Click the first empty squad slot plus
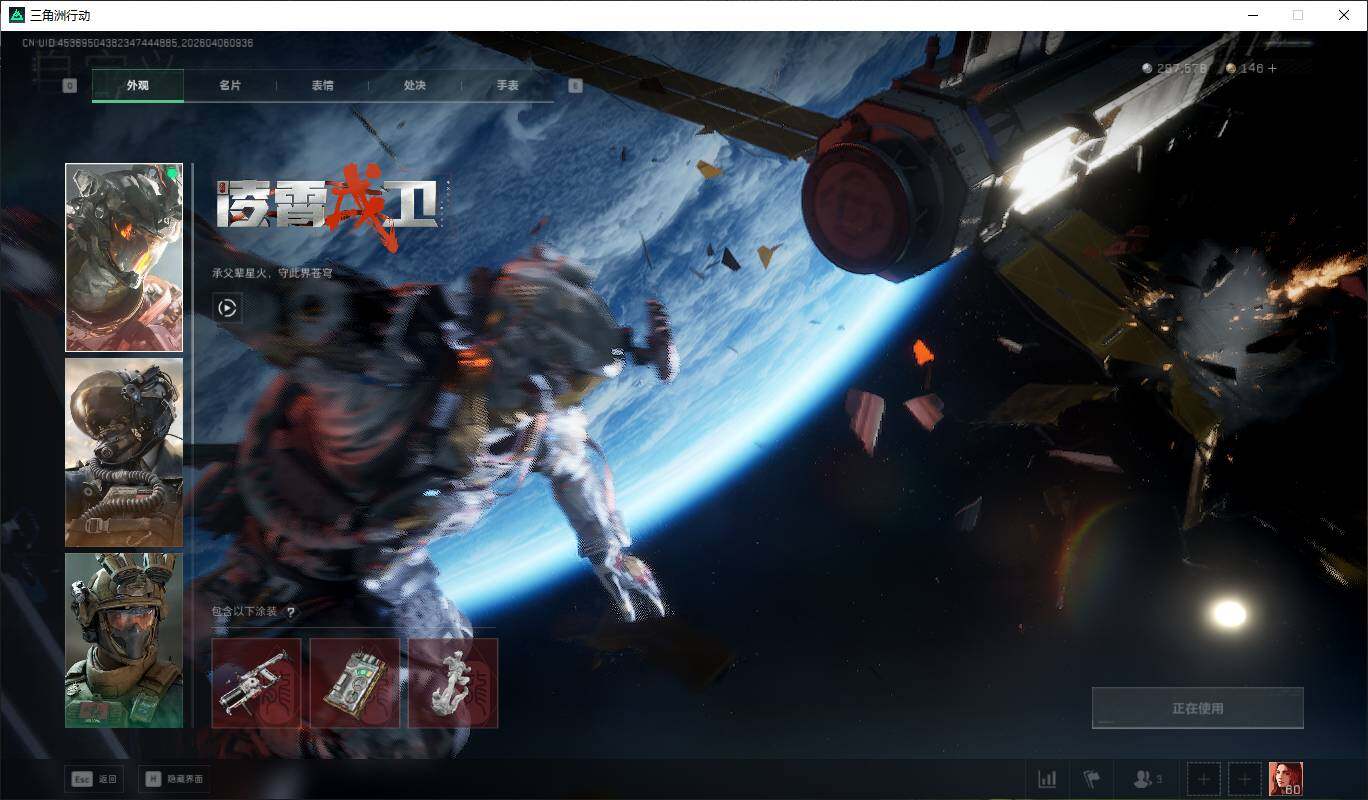This screenshot has width=1368, height=800. (1204, 779)
